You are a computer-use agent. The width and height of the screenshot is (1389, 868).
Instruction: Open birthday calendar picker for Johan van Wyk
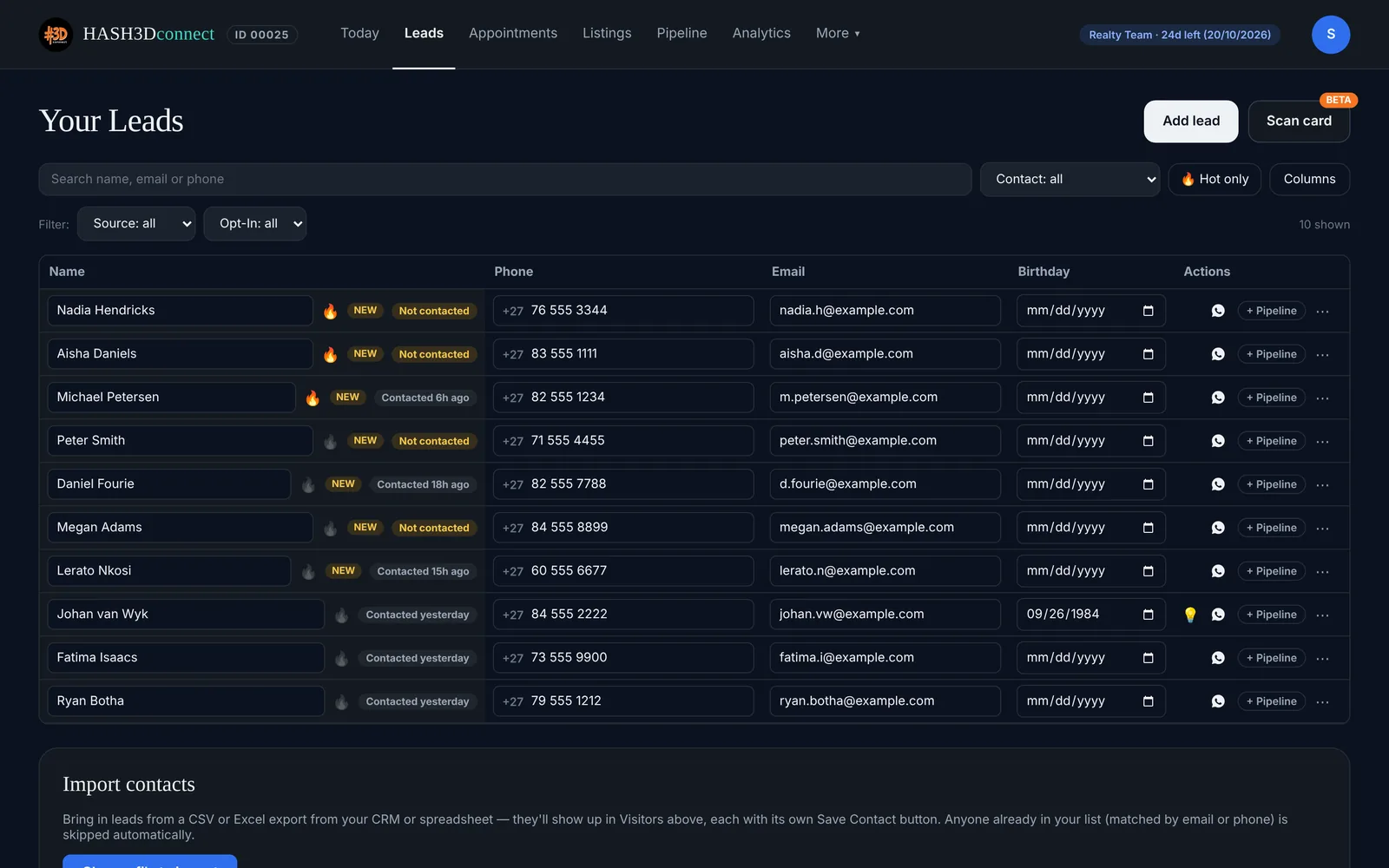coord(1148,615)
